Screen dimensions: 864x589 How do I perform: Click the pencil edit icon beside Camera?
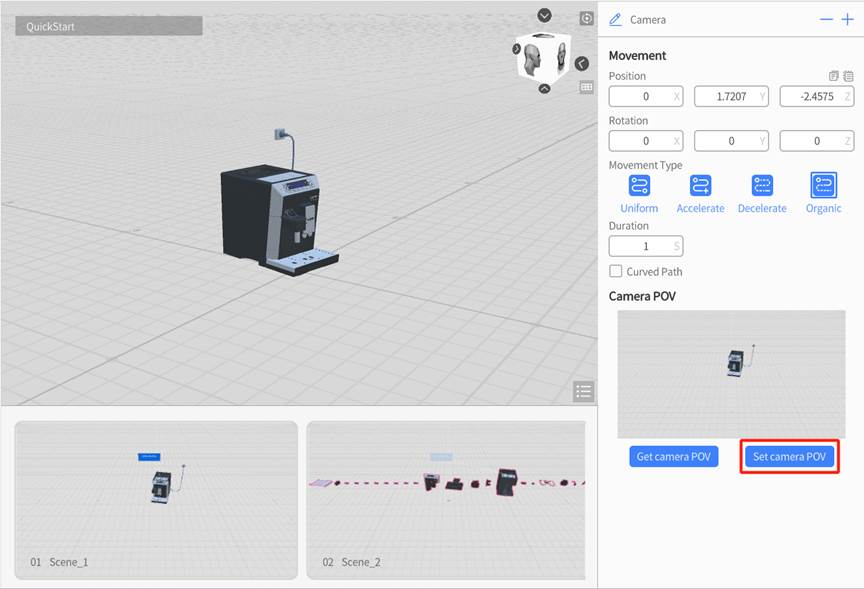coord(615,19)
